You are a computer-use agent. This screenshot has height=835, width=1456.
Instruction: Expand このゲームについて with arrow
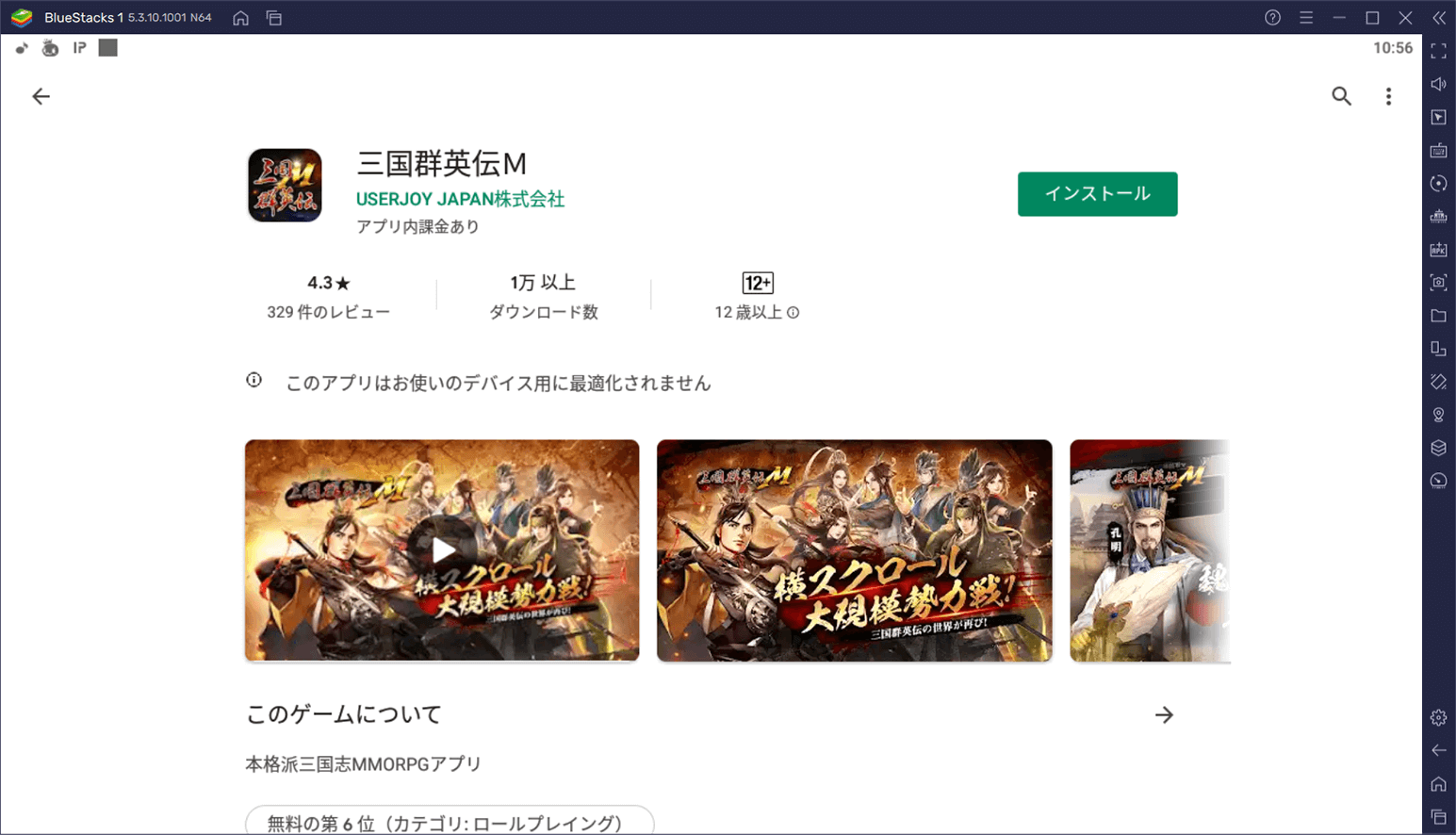click(1164, 715)
